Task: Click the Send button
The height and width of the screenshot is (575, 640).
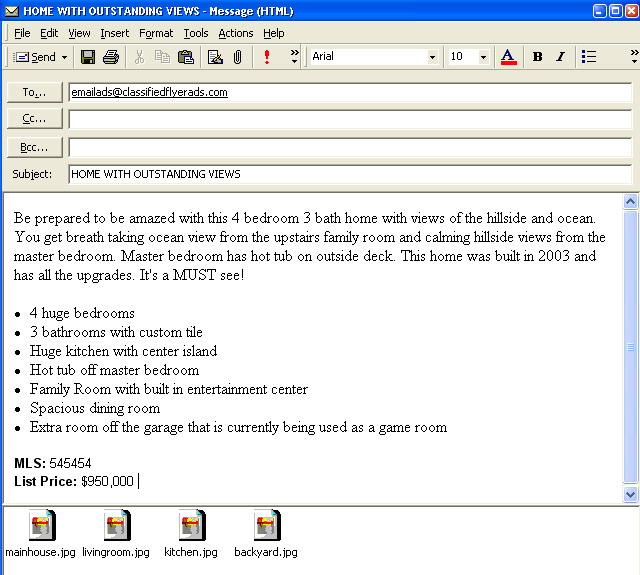Action: [35, 57]
